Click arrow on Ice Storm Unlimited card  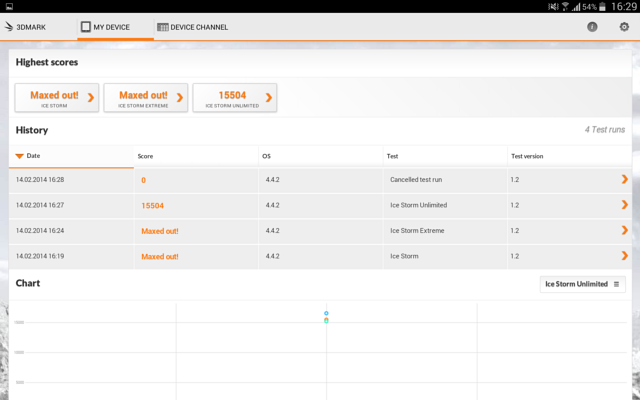[x=269, y=98]
